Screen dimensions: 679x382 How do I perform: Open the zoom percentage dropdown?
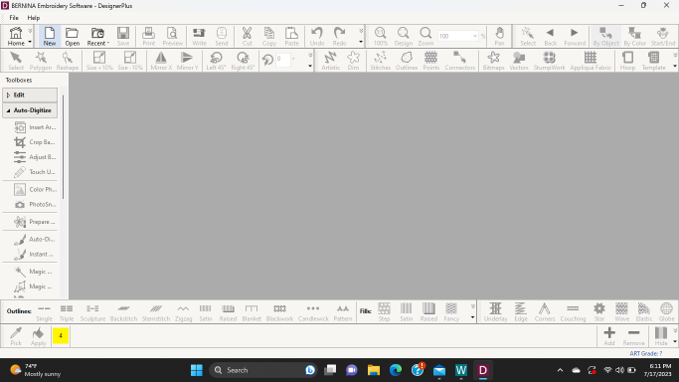[475, 36]
